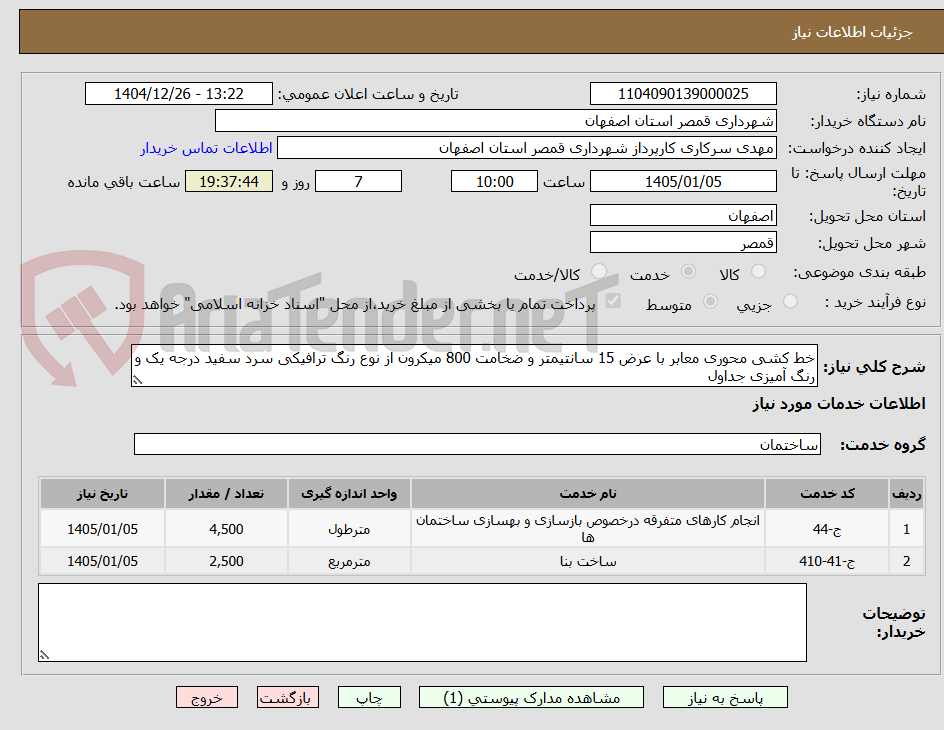This screenshot has height=730, width=944.
Task: Select the متوسط purchase type radio
Action: point(710,302)
